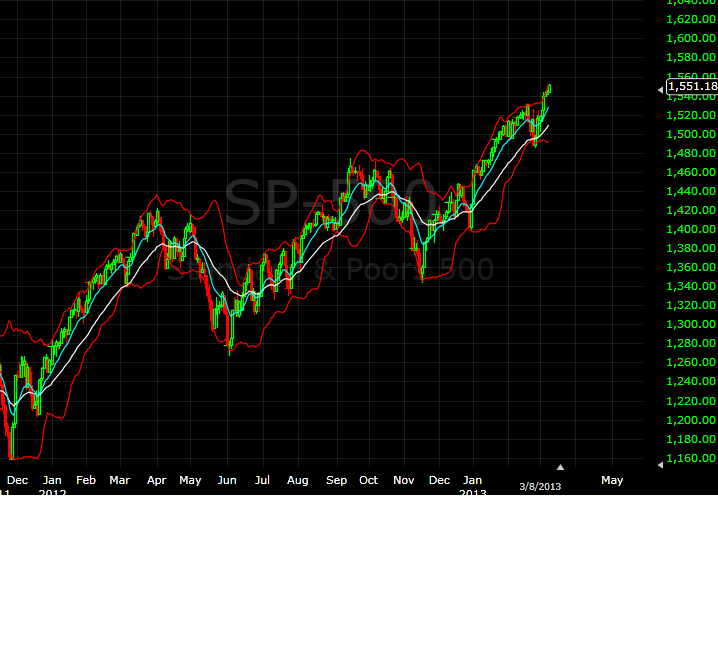Click the 1,280.00 price axis label
The height and width of the screenshot is (648, 718).
[691, 343]
